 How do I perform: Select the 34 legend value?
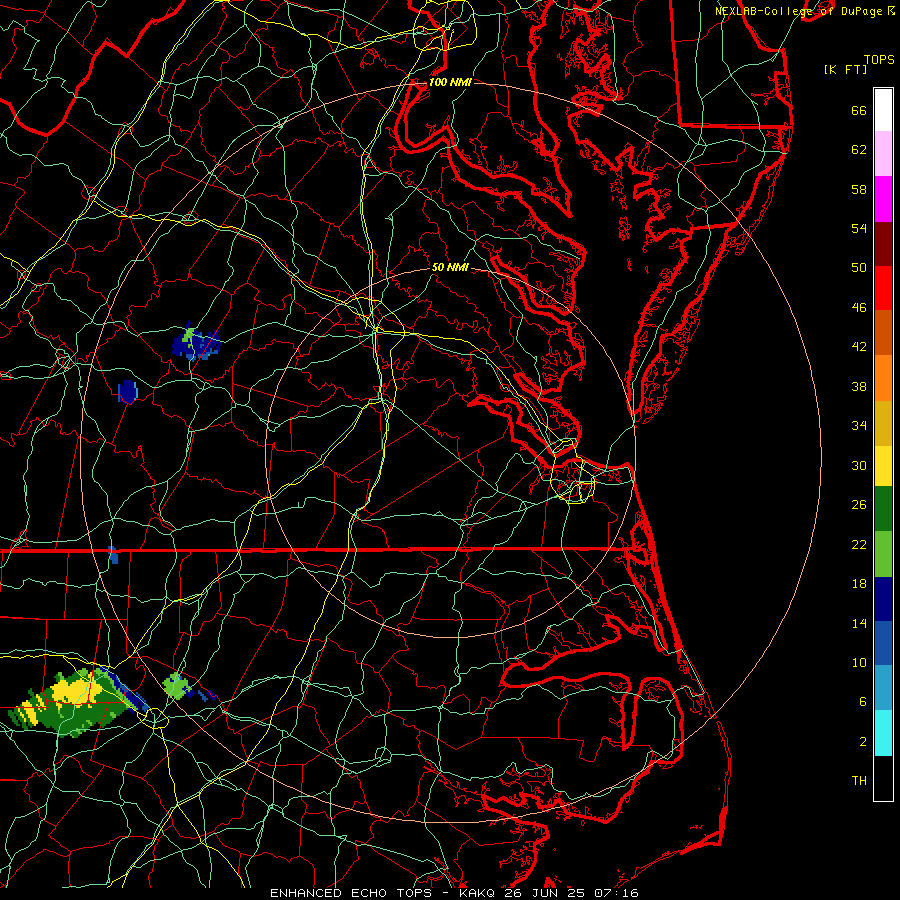tap(859, 426)
